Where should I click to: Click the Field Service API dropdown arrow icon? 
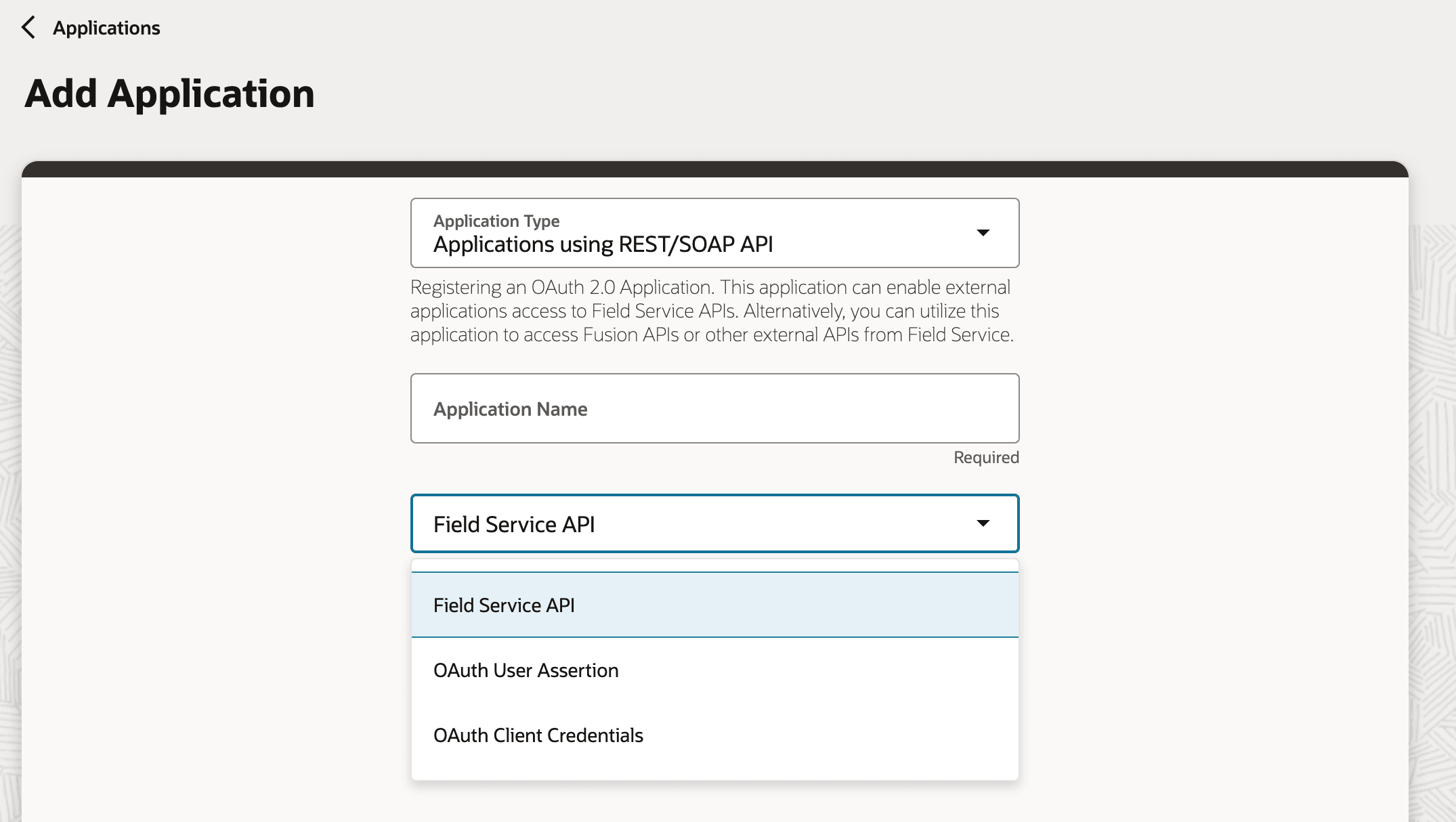(982, 523)
